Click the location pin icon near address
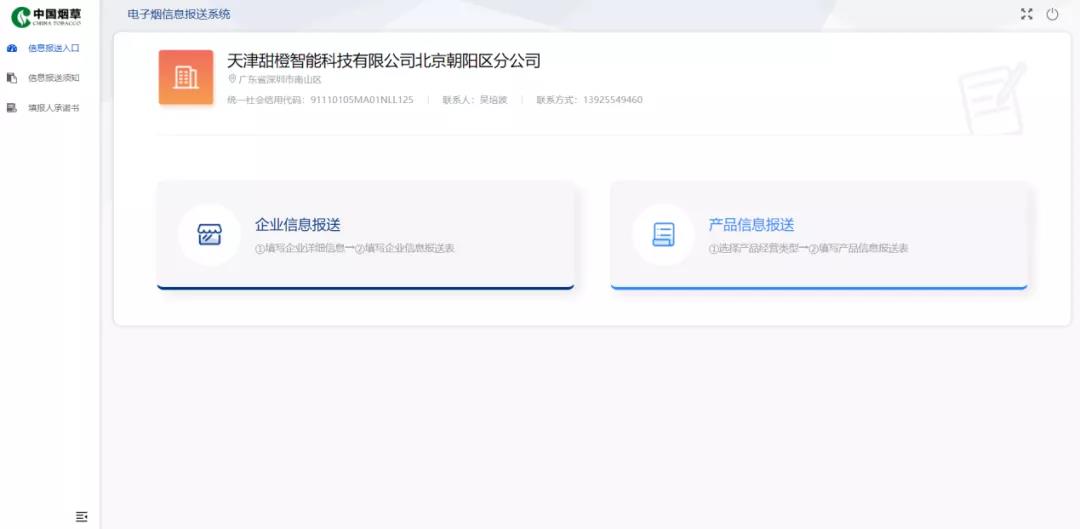Image resolution: width=1080 pixels, height=529 pixels. [x=232, y=79]
